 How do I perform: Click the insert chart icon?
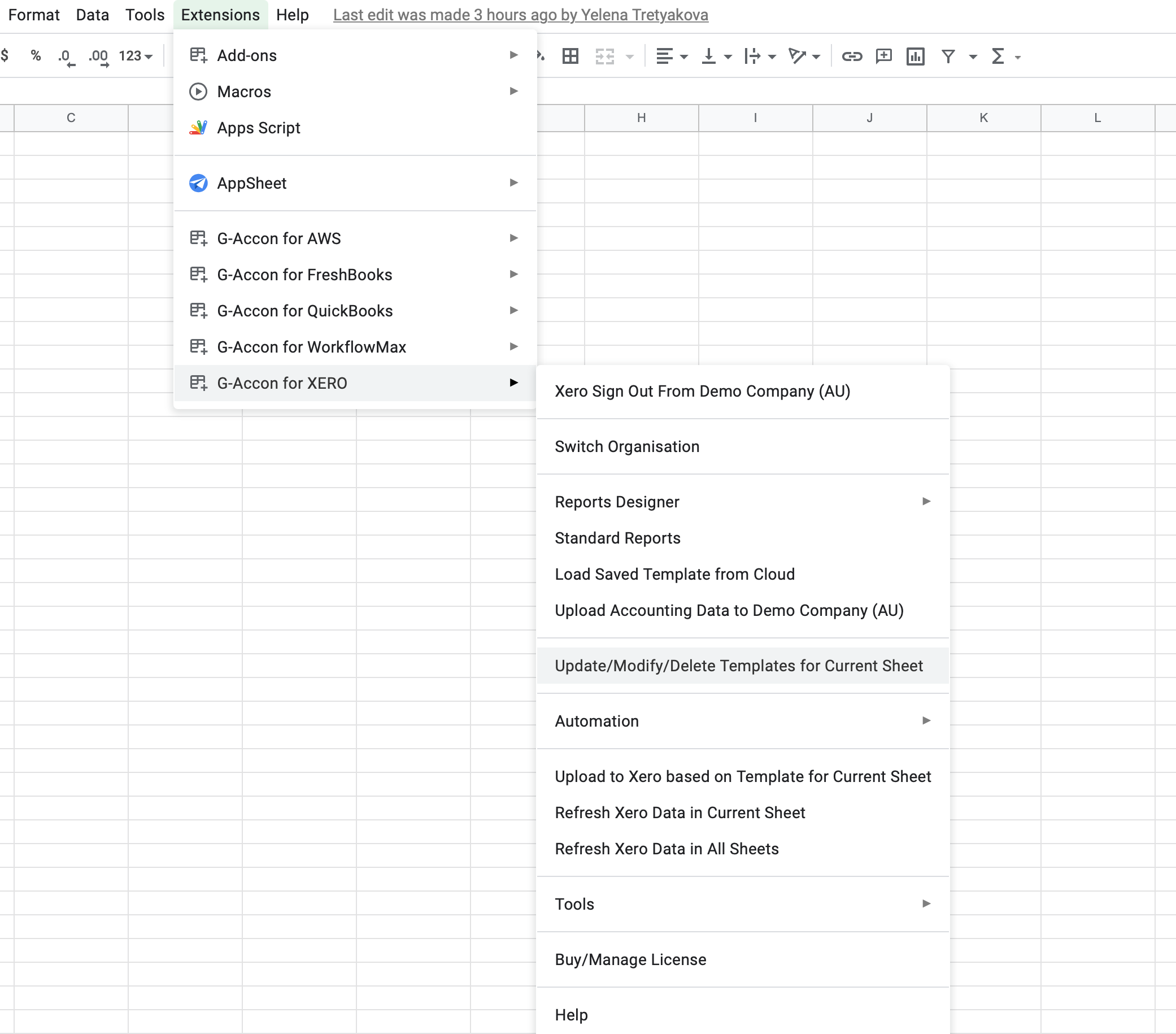[x=915, y=57]
